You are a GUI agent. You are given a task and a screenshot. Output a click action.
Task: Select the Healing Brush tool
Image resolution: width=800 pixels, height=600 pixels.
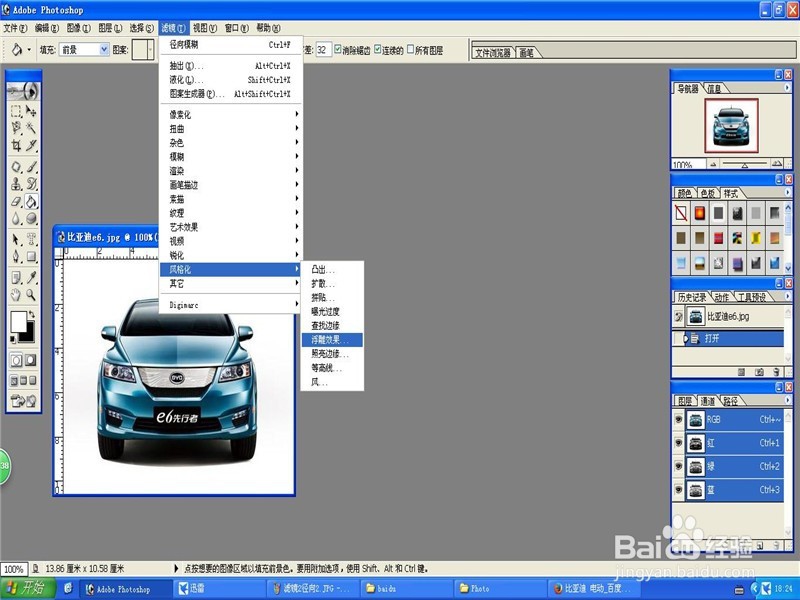click(16, 167)
